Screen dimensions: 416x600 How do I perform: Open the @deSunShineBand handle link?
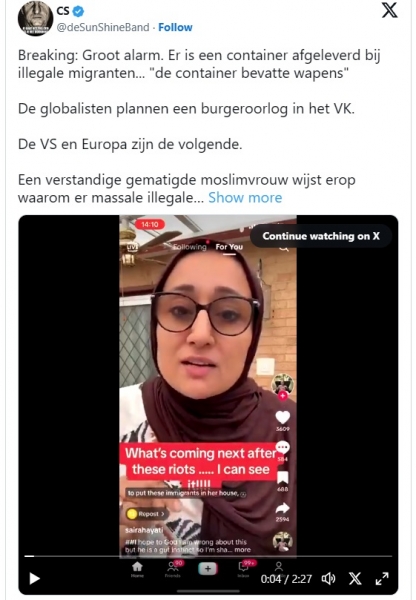[x=103, y=28]
